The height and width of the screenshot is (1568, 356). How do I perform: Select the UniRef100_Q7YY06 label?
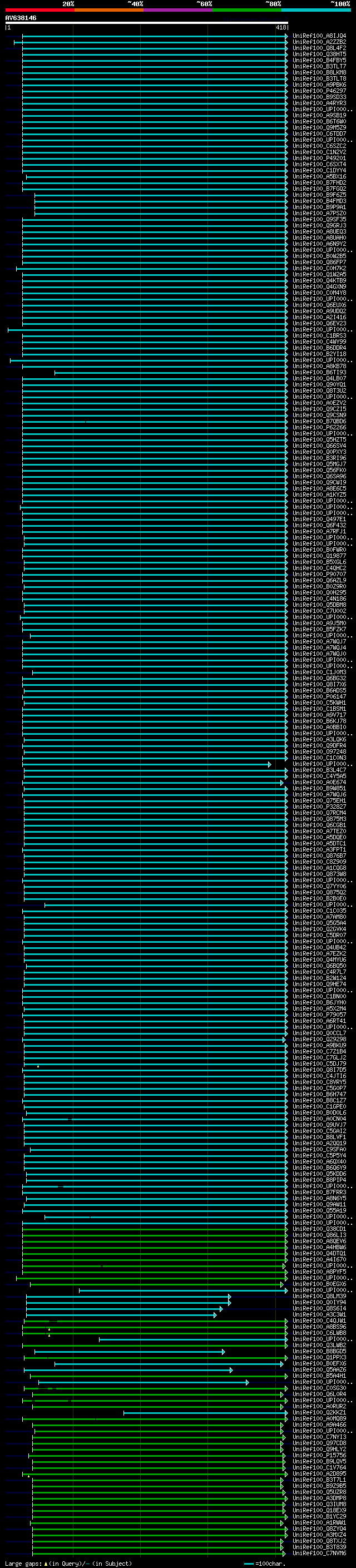[319, 886]
